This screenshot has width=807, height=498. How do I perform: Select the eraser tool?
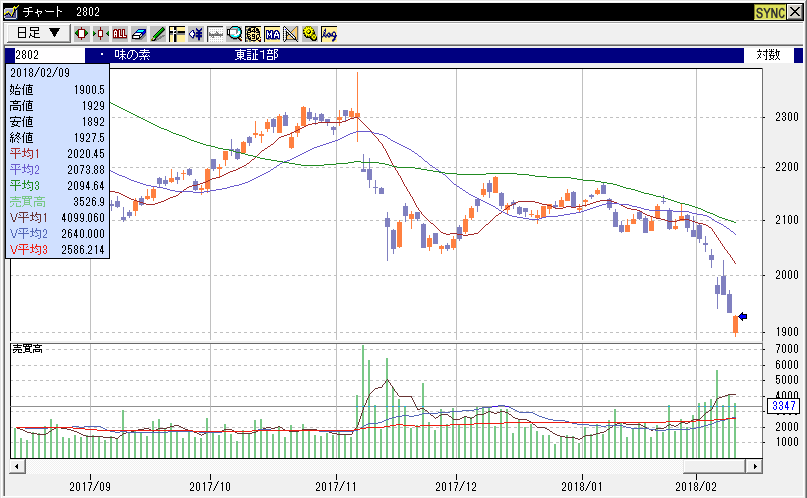pos(139,33)
